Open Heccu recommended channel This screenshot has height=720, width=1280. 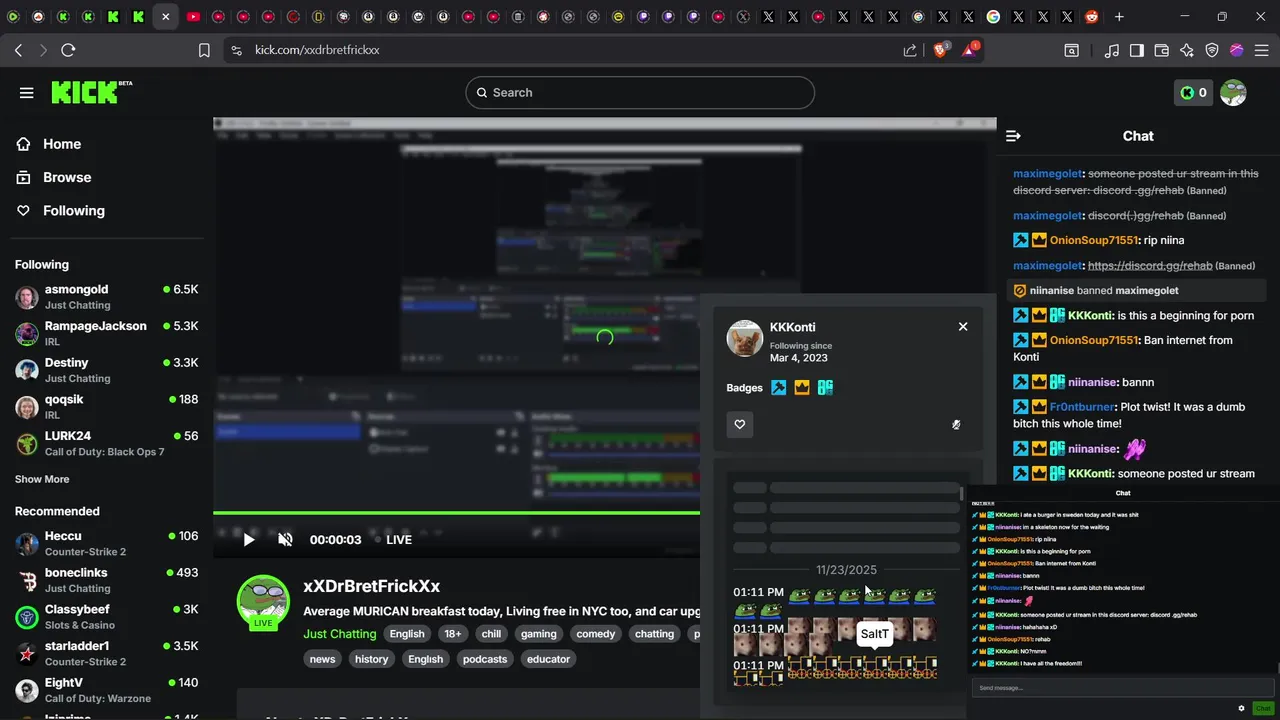[x=107, y=543]
